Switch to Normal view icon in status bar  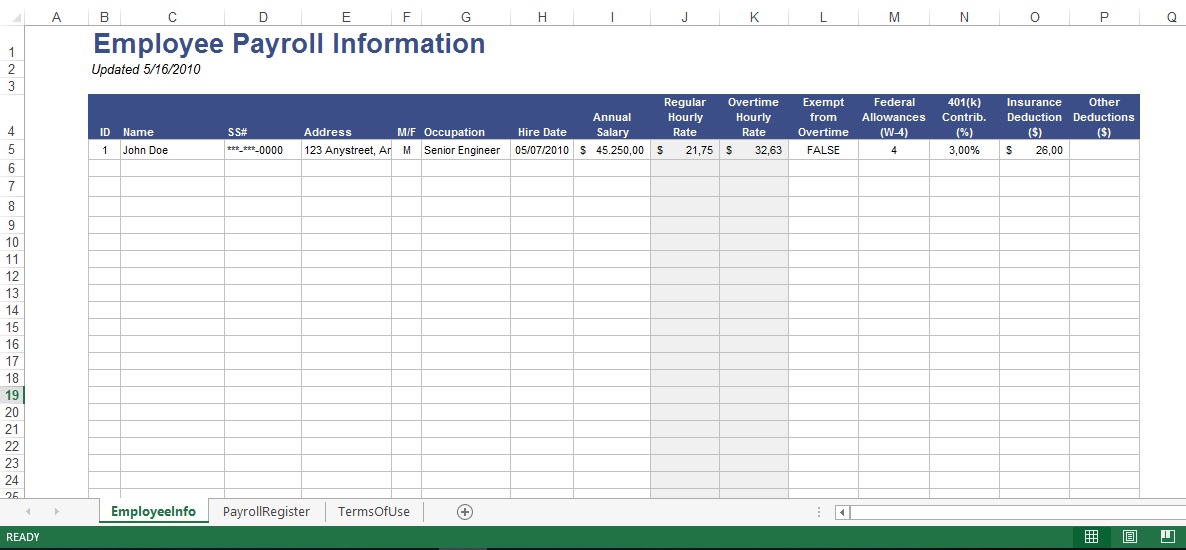click(1091, 537)
